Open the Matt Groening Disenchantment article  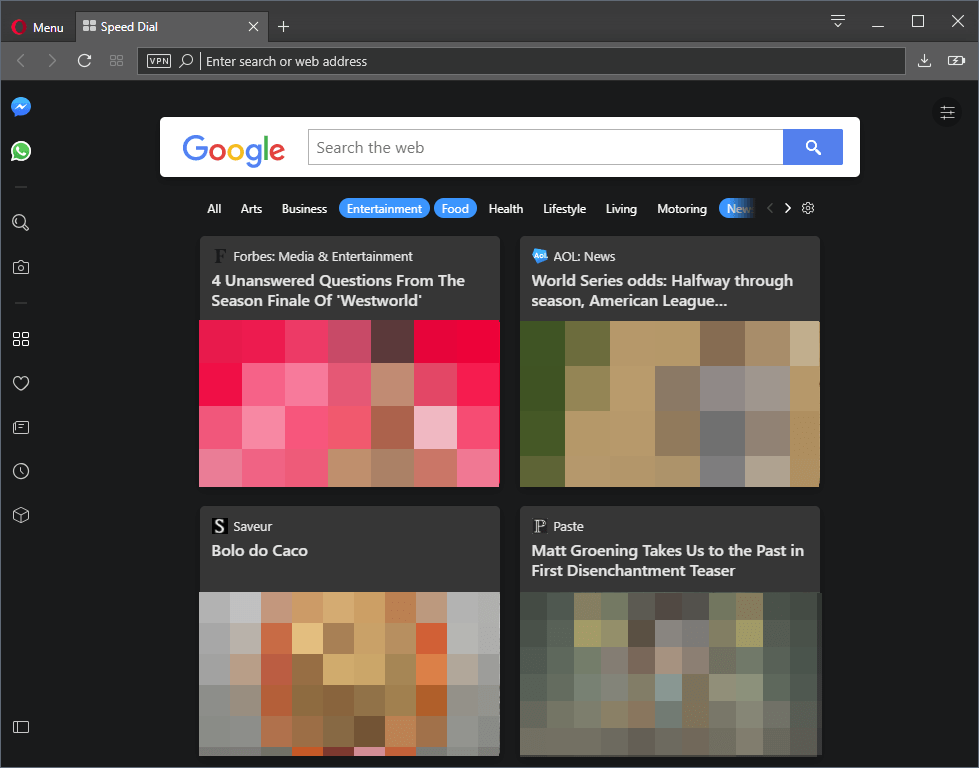[667, 560]
